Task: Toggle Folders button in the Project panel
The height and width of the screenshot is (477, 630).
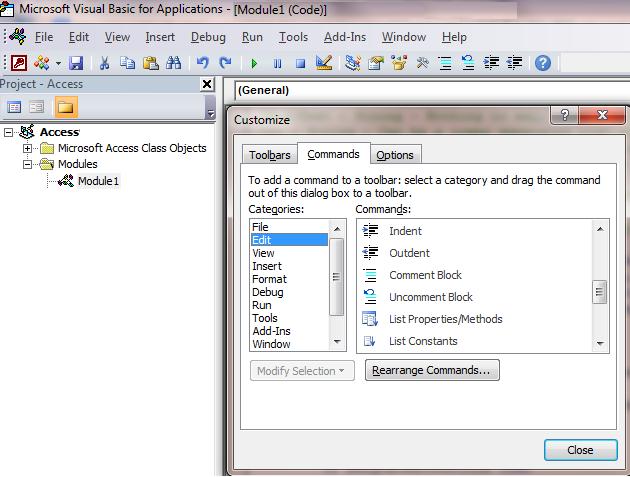Action: tap(66, 107)
